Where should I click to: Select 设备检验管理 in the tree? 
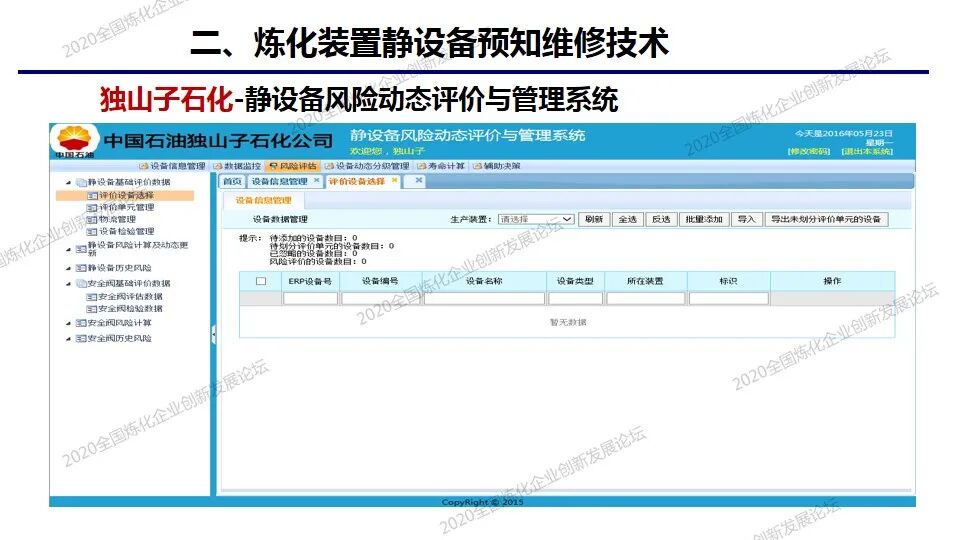(127, 231)
